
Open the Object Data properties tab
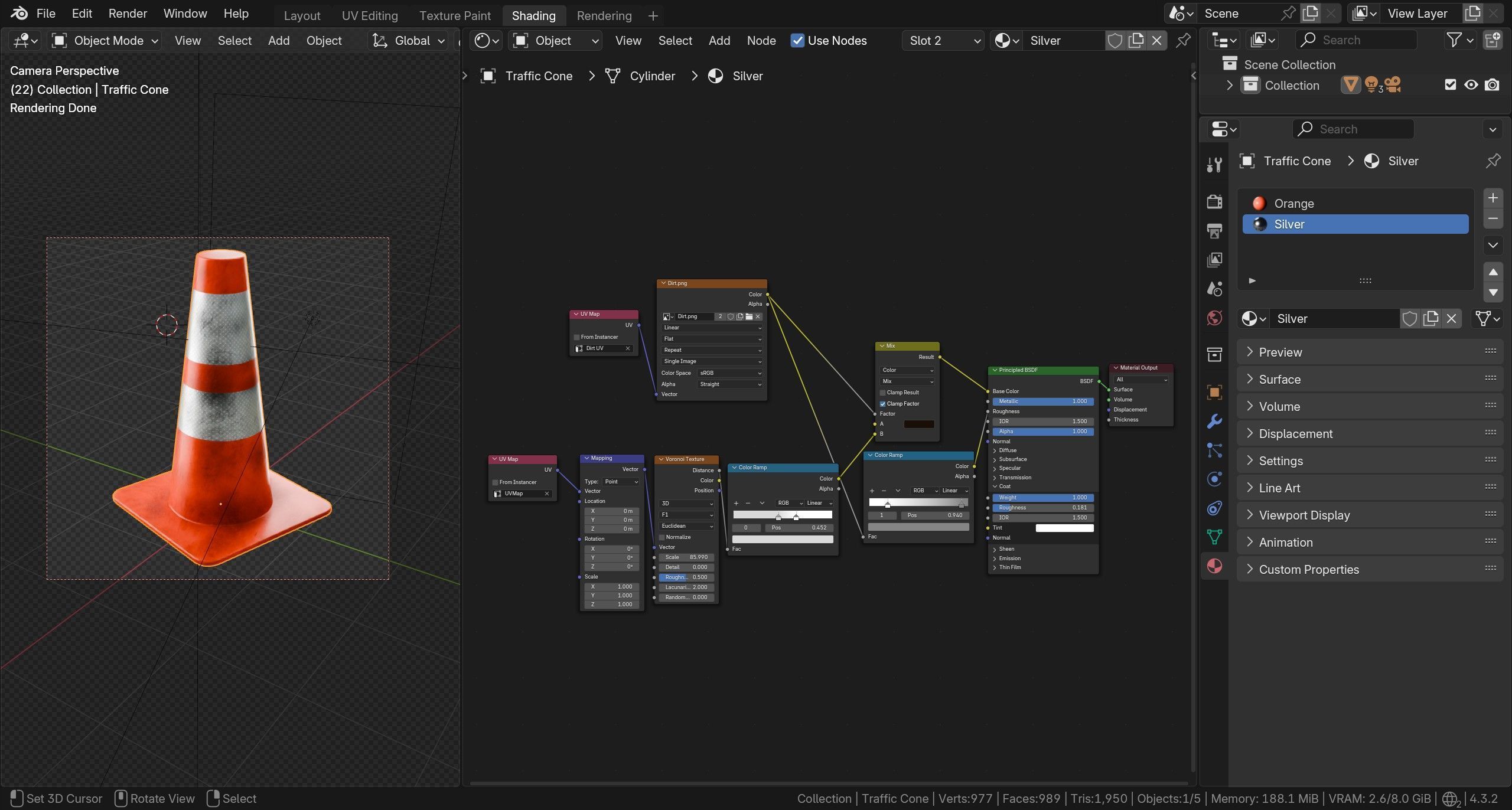[x=1214, y=537]
